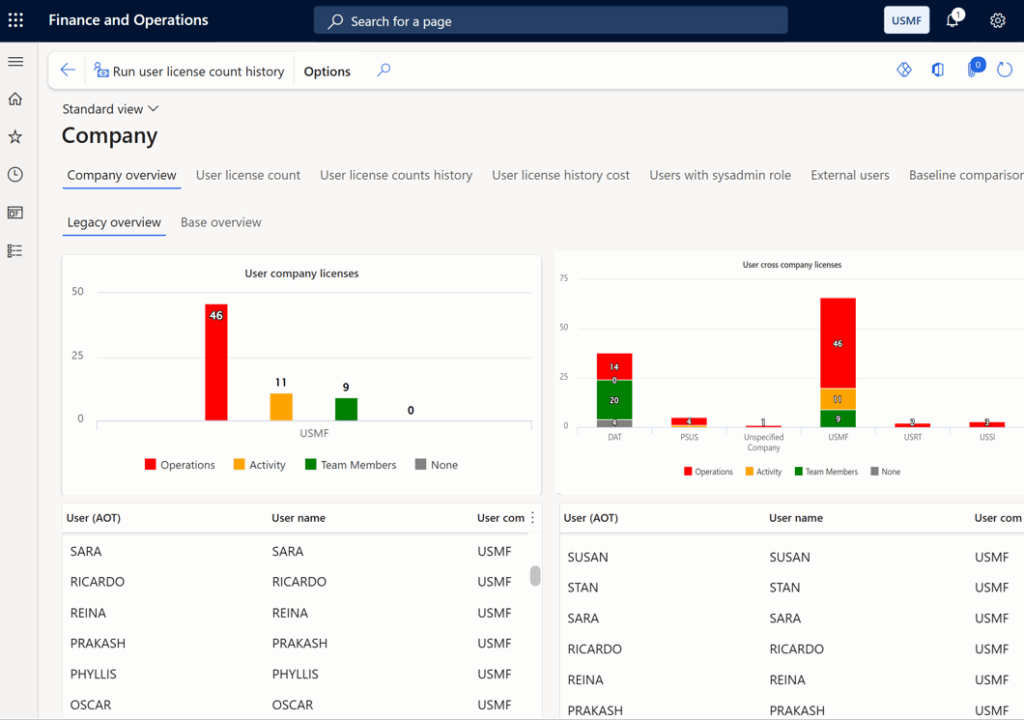Image resolution: width=1024 pixels, height=720 pixels.
Task: Toggle Operations legend in cross company chart
Action: pyautogui.click(x=708, y=472)
